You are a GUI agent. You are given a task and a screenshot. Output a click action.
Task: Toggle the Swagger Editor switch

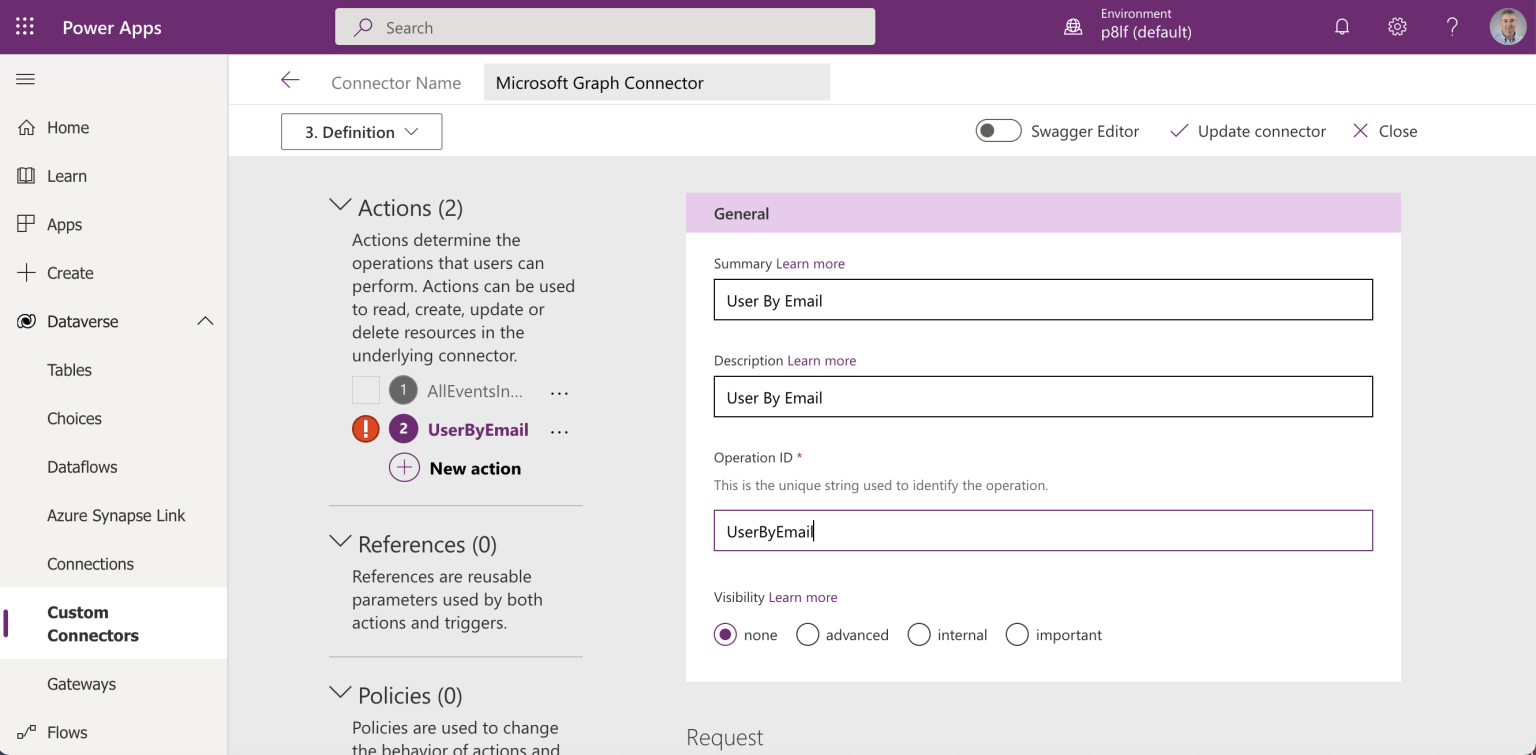[x=998, y=131]
